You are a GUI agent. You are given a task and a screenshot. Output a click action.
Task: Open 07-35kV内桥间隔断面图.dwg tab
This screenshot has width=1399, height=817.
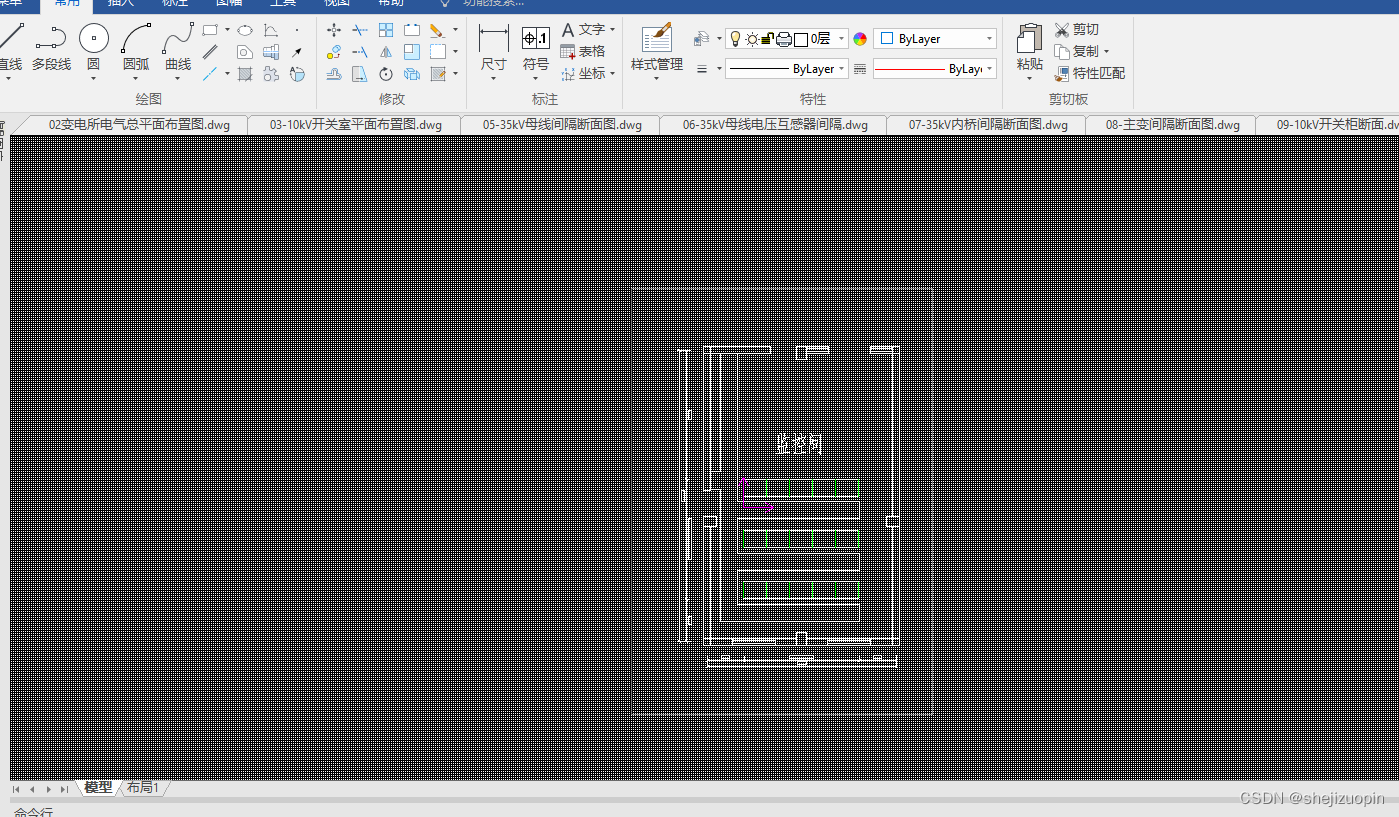point(988,125)
